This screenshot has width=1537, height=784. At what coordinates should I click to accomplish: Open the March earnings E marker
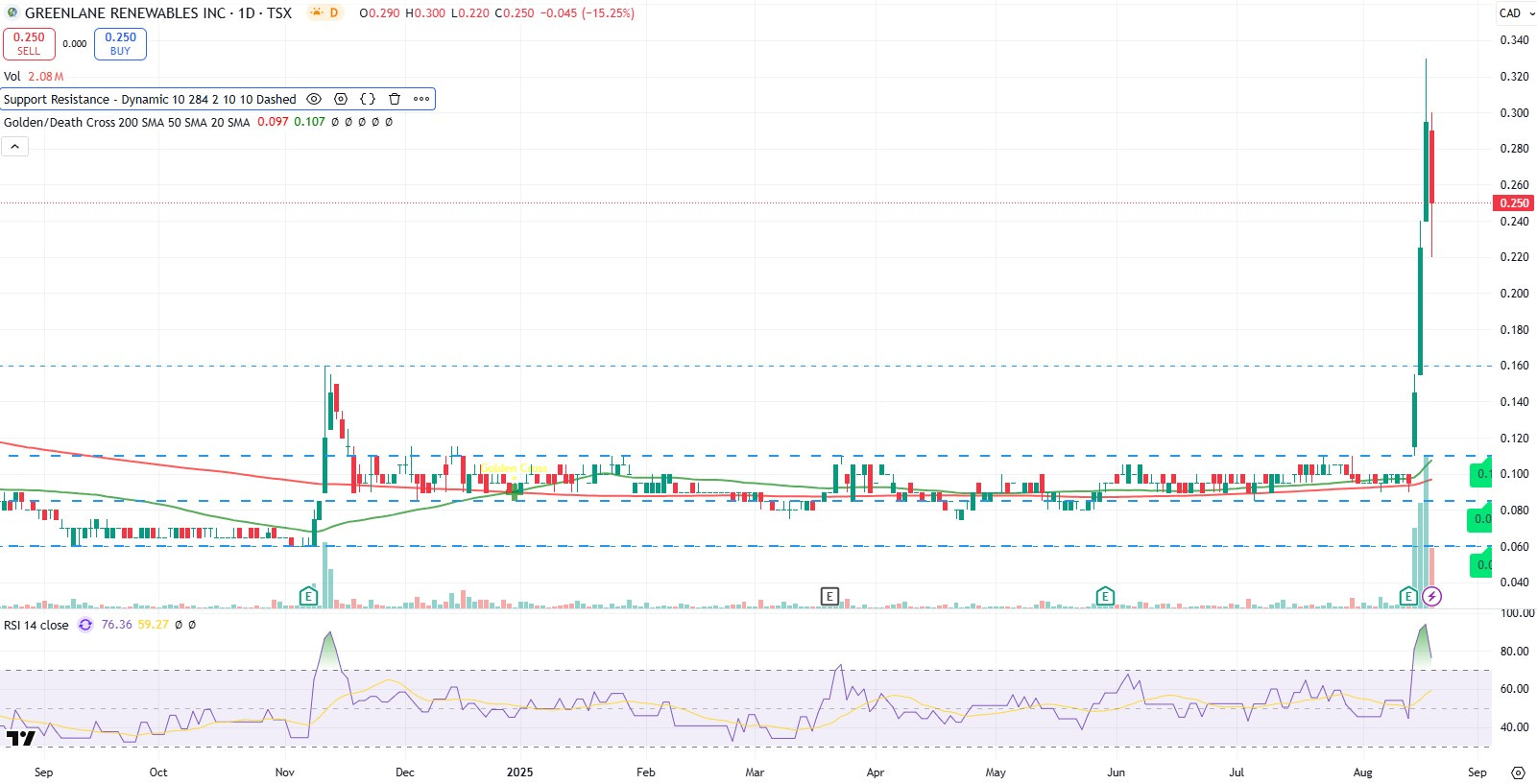tap(829, 596)
